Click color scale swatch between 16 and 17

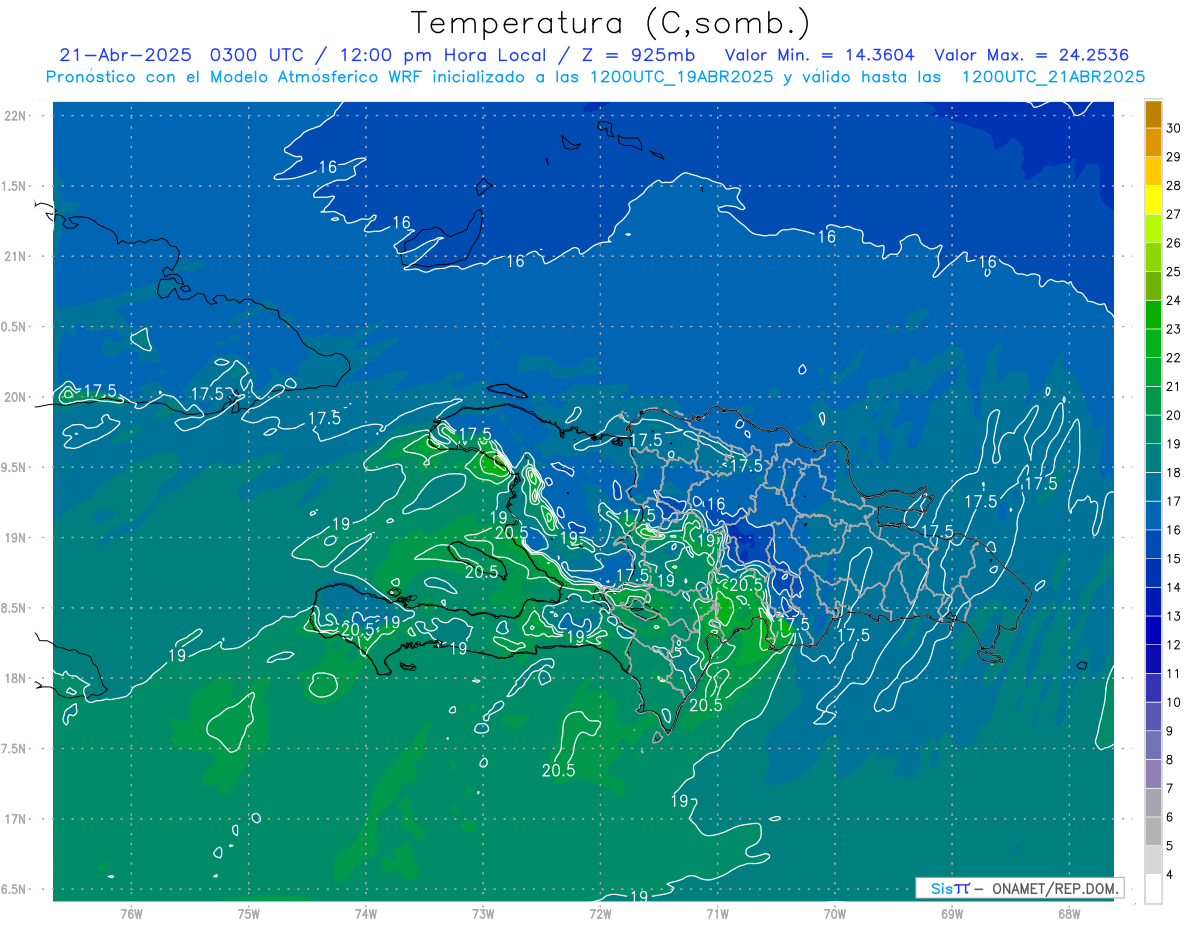1153,516
